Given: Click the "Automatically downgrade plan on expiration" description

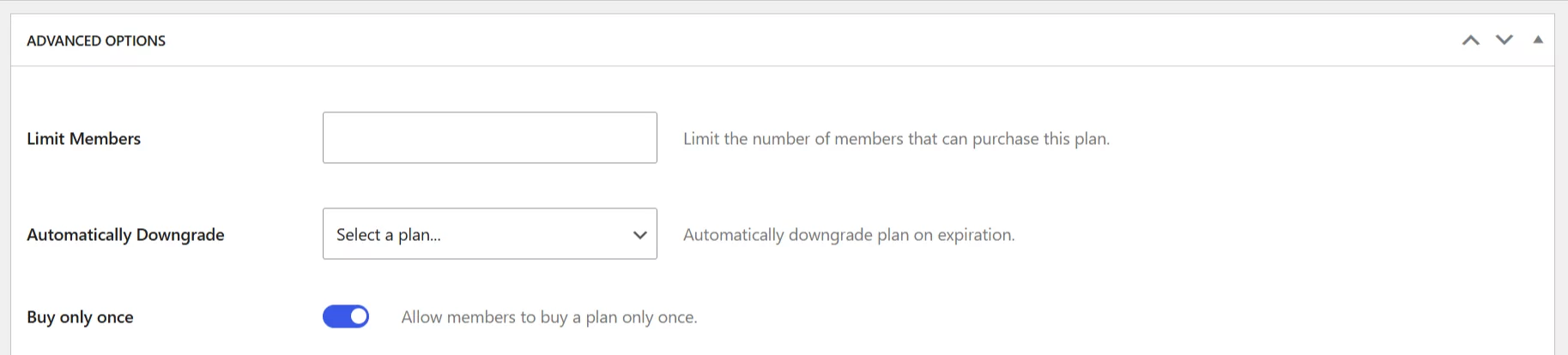Looking at the screenshot, I should pos(848,235).
